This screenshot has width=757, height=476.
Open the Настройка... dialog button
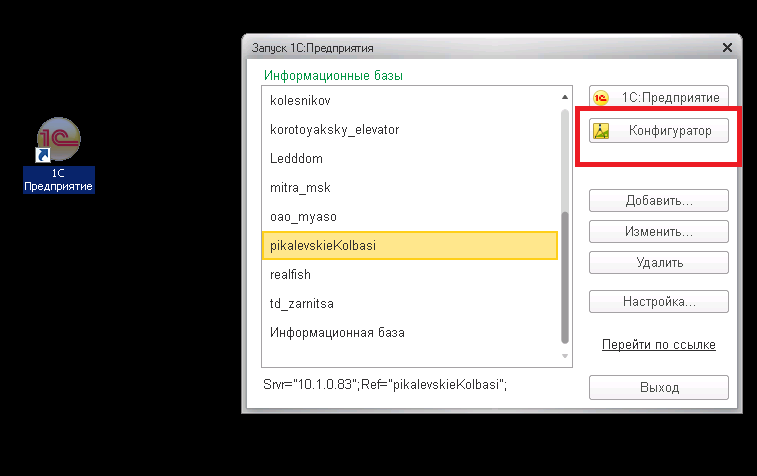coord(659,301)
